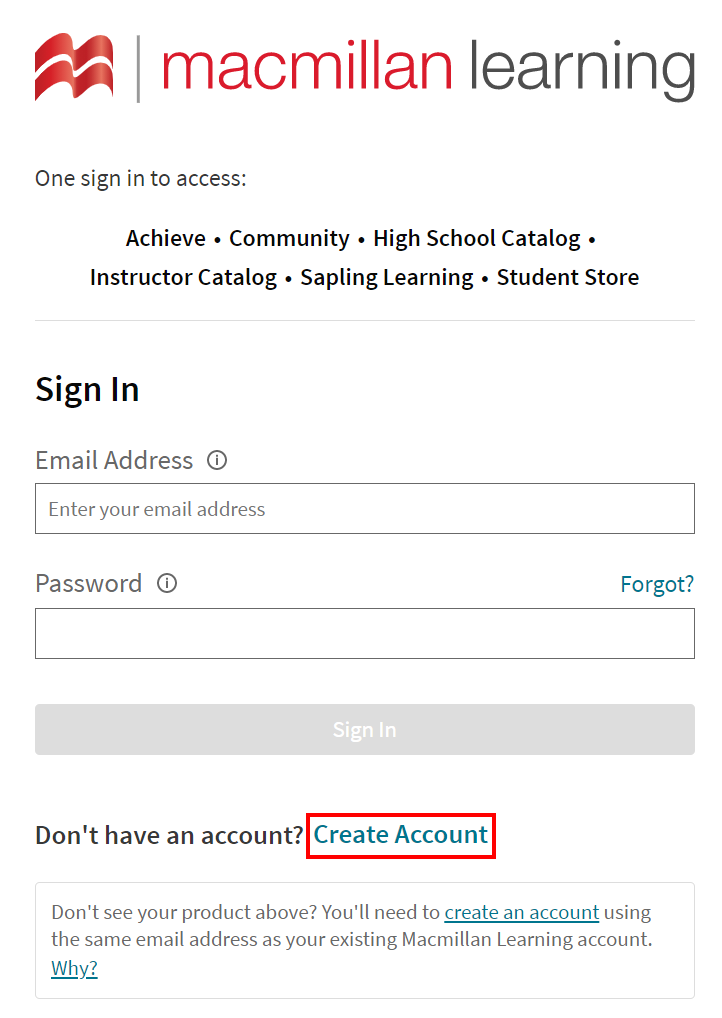Select the Community product name
Image resolution: width=722 pixels, height=1018 pixels.
(x=289, y=239)
